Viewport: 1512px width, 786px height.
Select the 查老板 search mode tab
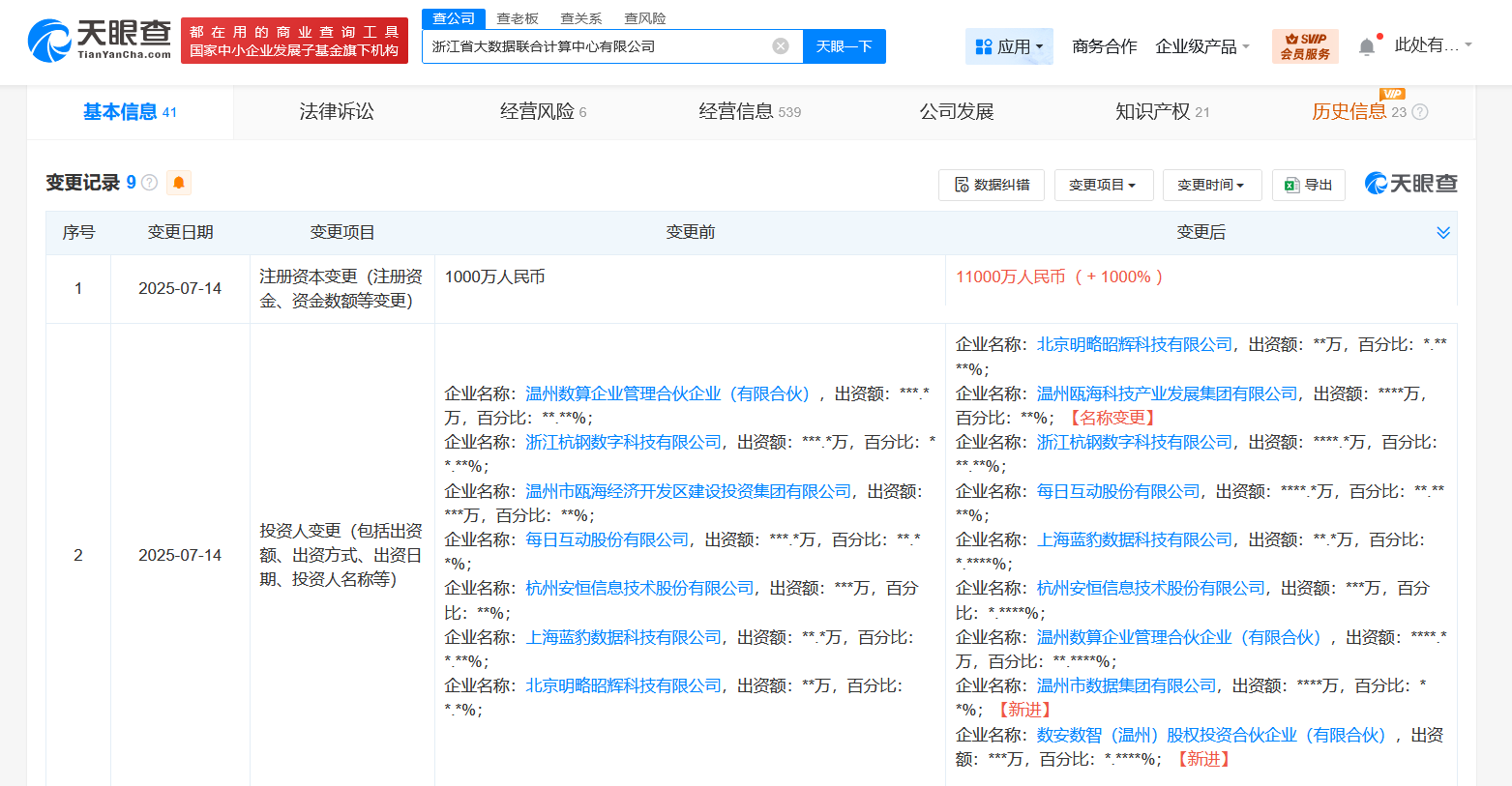[x=518, y=18]
